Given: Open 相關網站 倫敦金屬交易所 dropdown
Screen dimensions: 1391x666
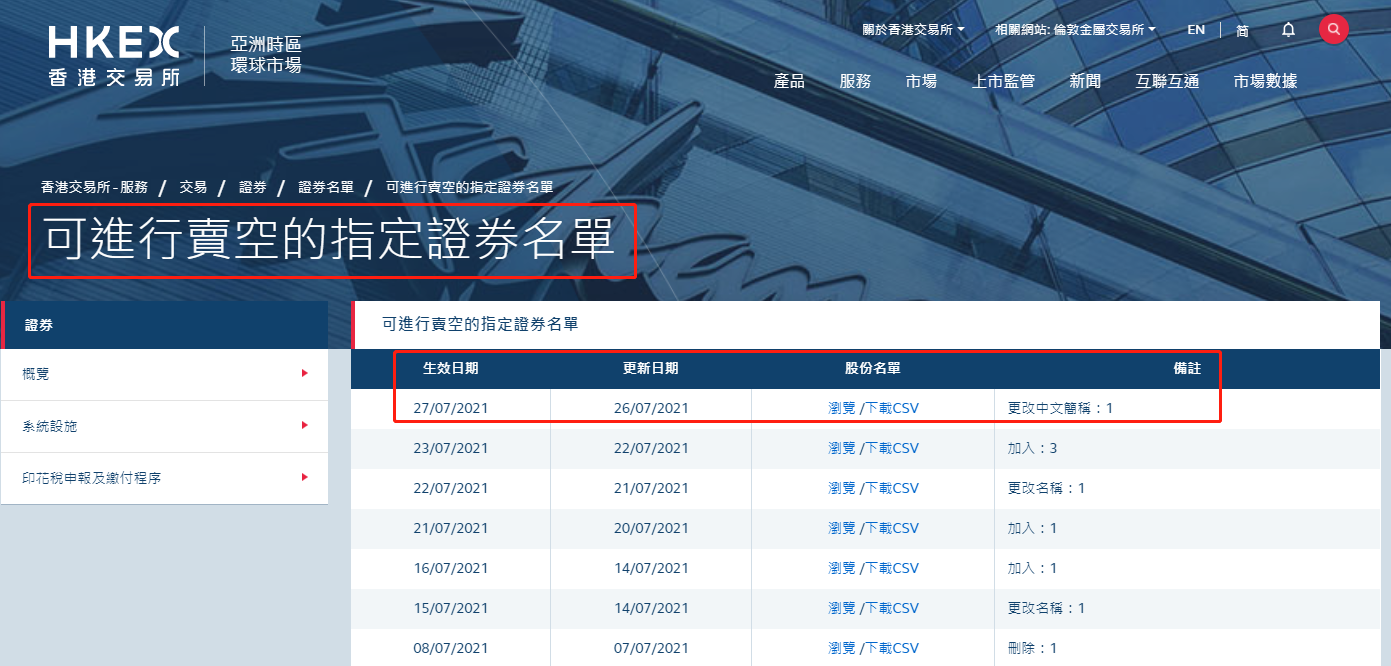Looking at the screenshot, I should (x=1075, y=30).
